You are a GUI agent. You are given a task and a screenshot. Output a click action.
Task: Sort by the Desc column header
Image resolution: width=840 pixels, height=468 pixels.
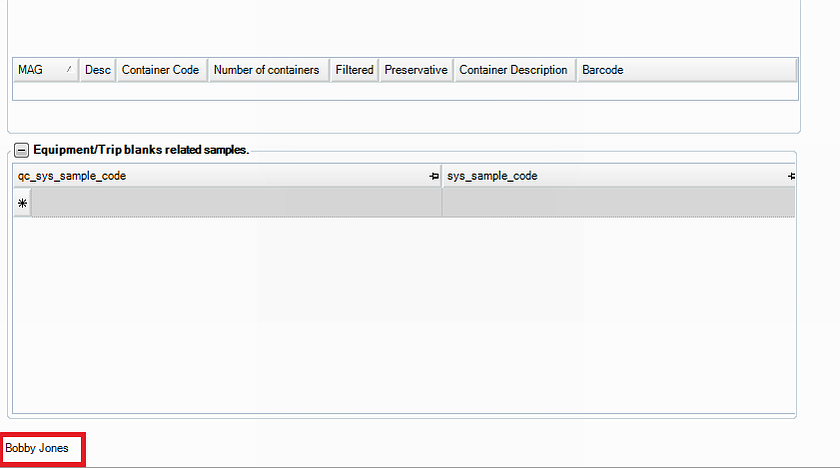point(98,70)
